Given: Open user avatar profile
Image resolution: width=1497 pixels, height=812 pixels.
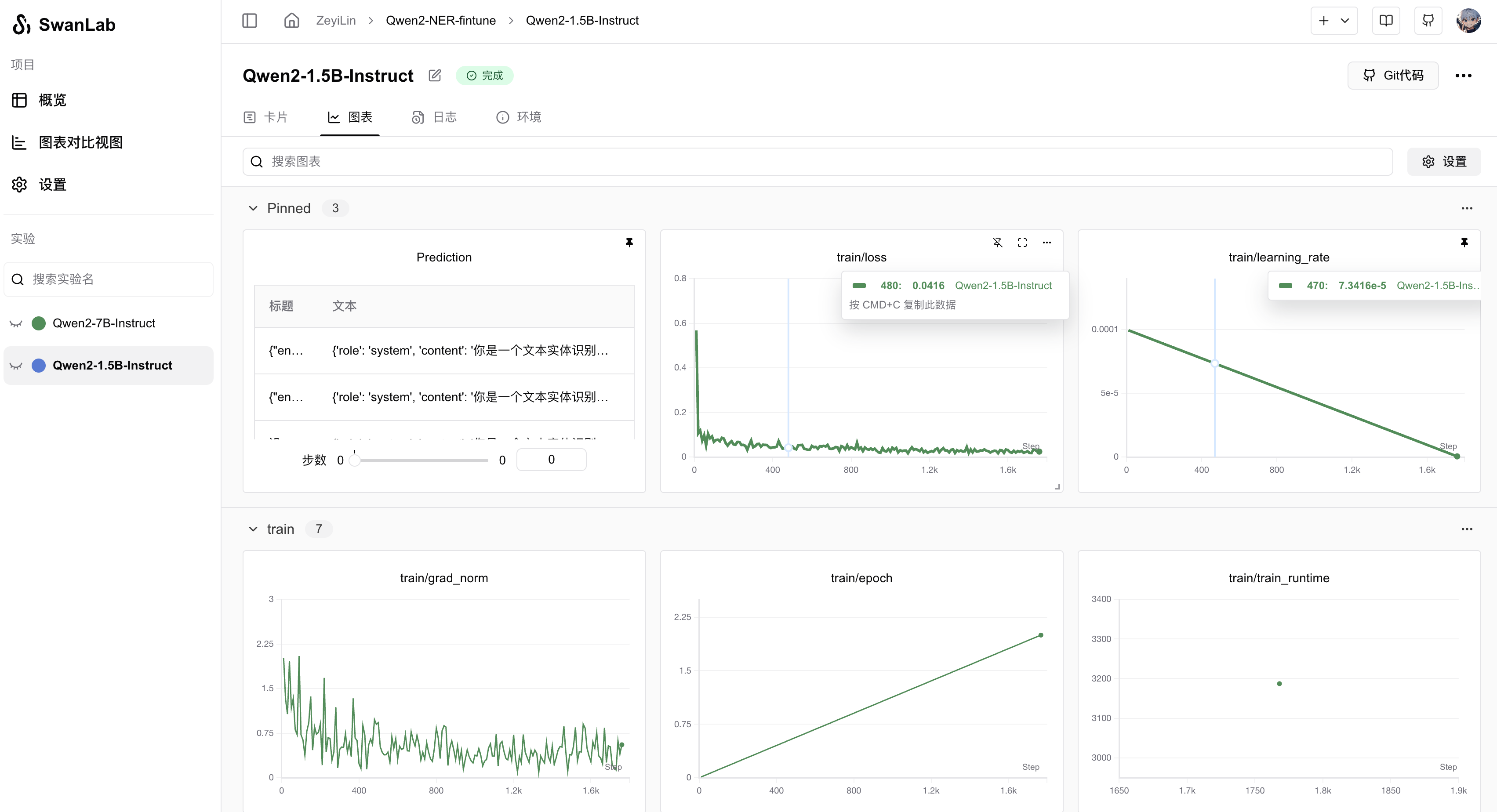Looking at the screenshot, I should pos(1468,21).
